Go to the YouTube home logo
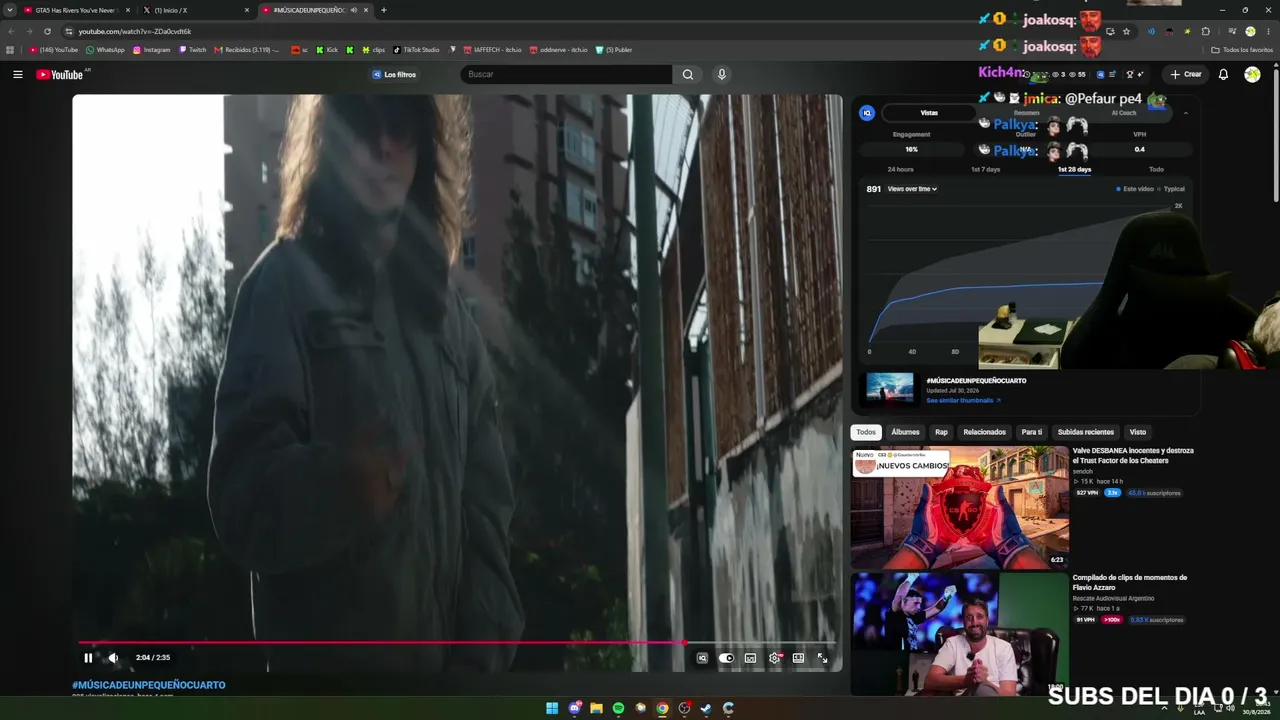 60,74
